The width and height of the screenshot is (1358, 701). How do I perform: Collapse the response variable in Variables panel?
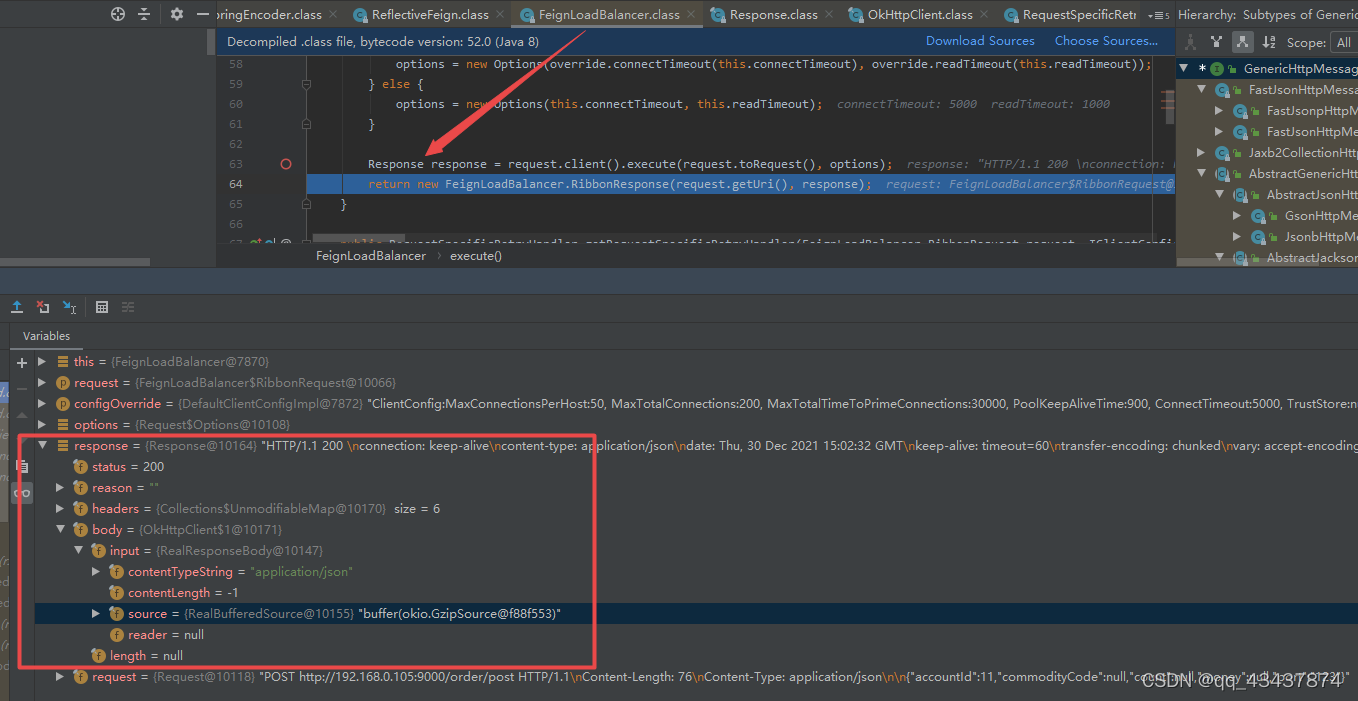[42, 445]
